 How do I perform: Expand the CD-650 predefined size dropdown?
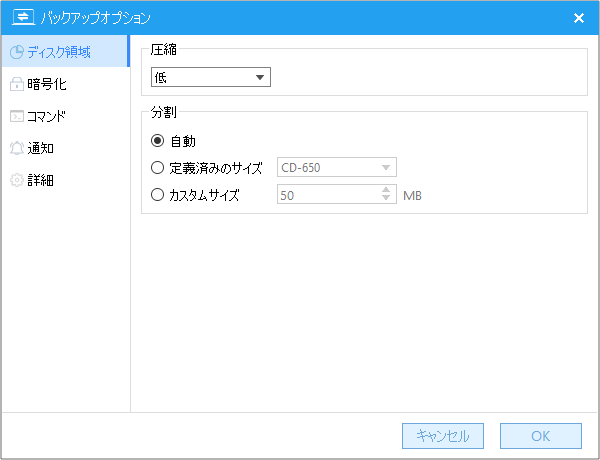337,167
